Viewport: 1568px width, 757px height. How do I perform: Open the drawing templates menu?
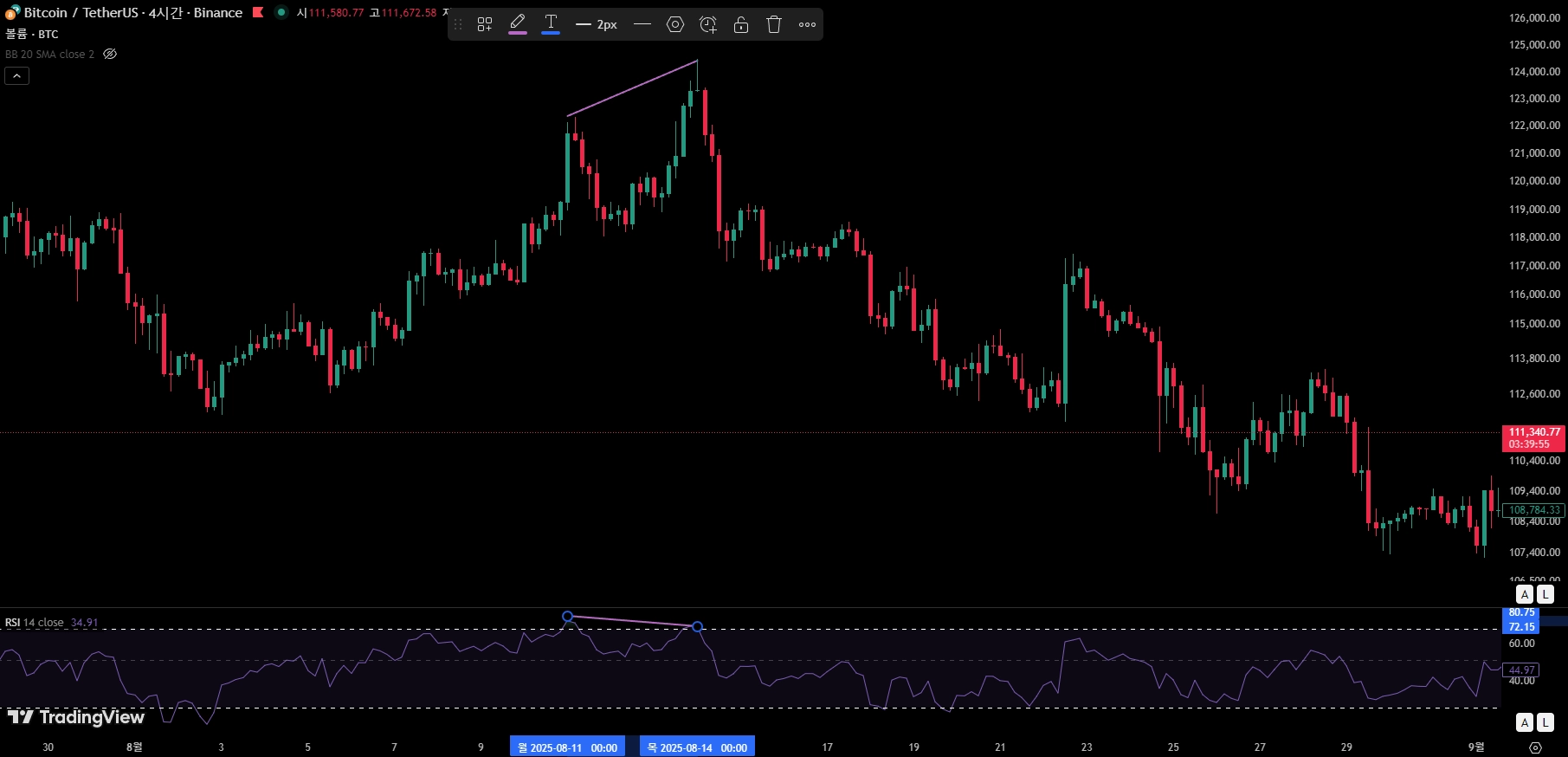pos(485,24)
